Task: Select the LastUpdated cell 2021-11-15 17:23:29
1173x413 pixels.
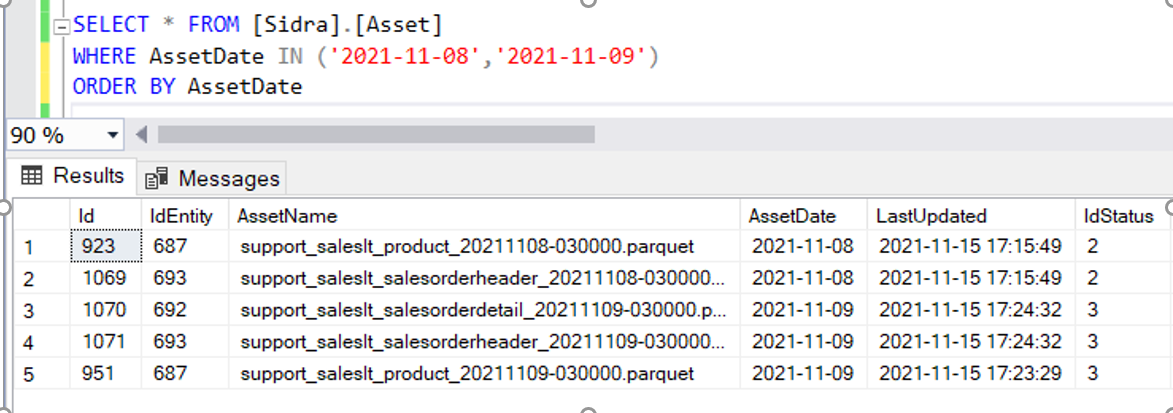Action: [x=970, y=373]
